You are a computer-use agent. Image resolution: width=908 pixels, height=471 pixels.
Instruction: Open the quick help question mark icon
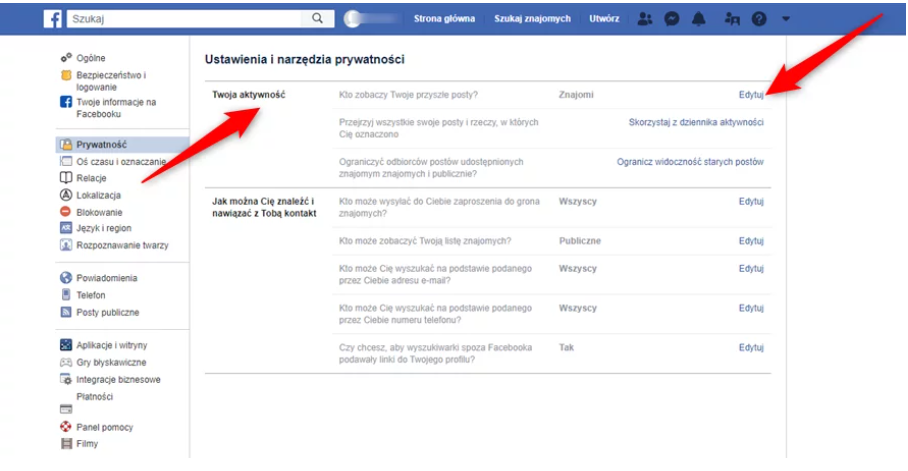click(759, 19)
